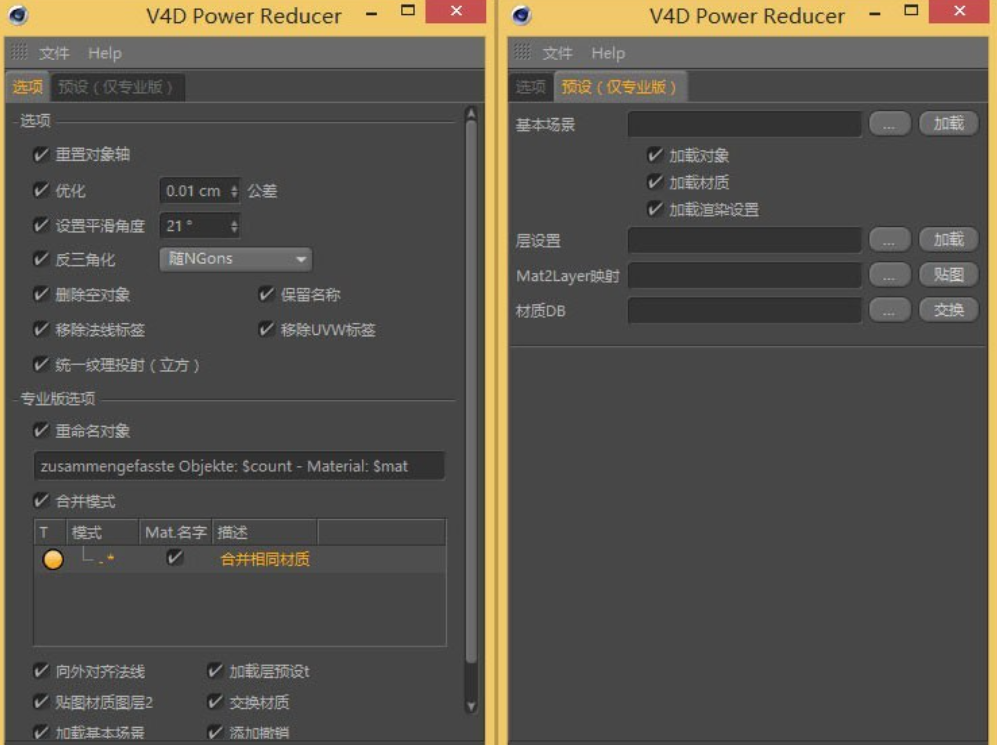Click the 0.01 cm tolerance stepper arrows
The width and height of the screenshot is (997, 745).
click(x=234, y=191)
